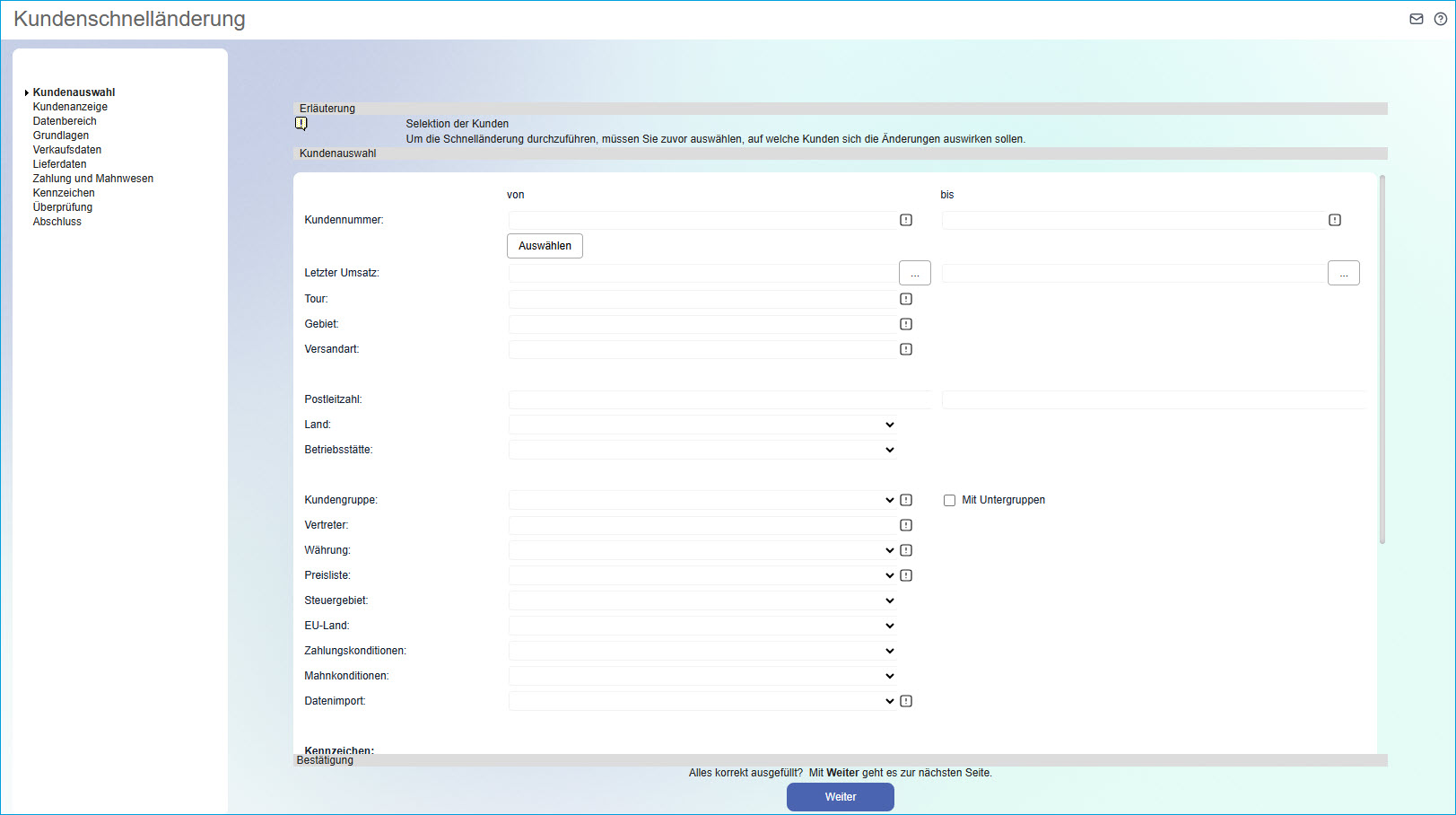
Task: Select Zahlung und Mahnwesen sidebar item
Action: click(x=93, y=179)
